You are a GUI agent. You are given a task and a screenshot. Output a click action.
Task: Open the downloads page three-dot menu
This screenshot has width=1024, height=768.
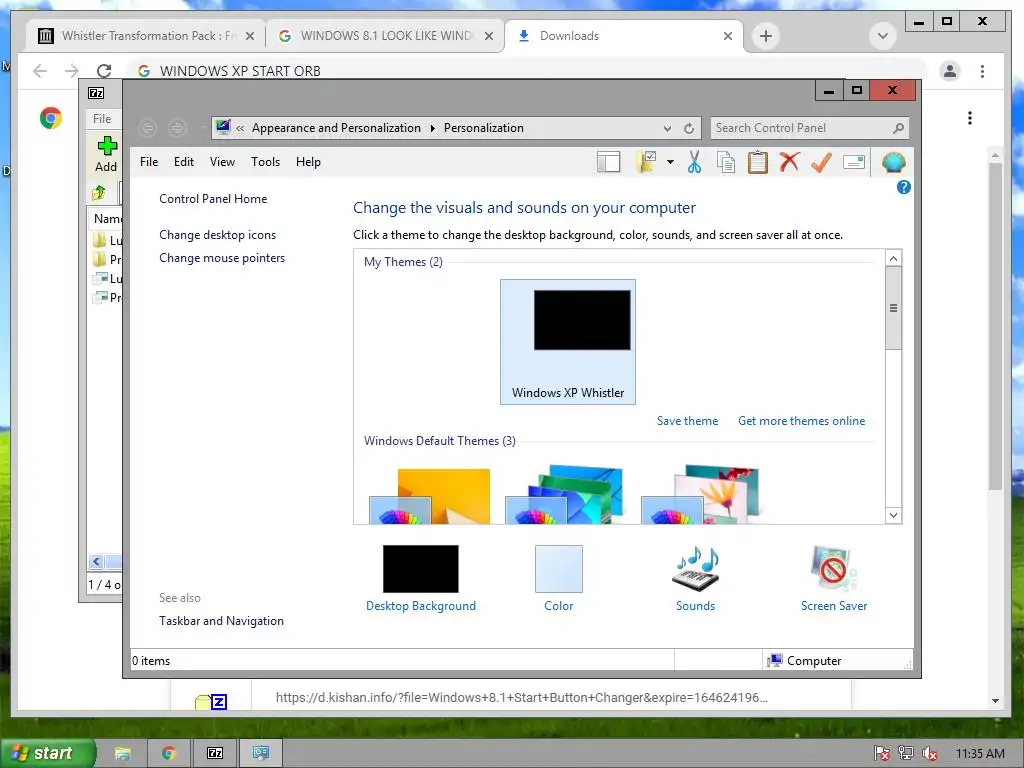970,118
